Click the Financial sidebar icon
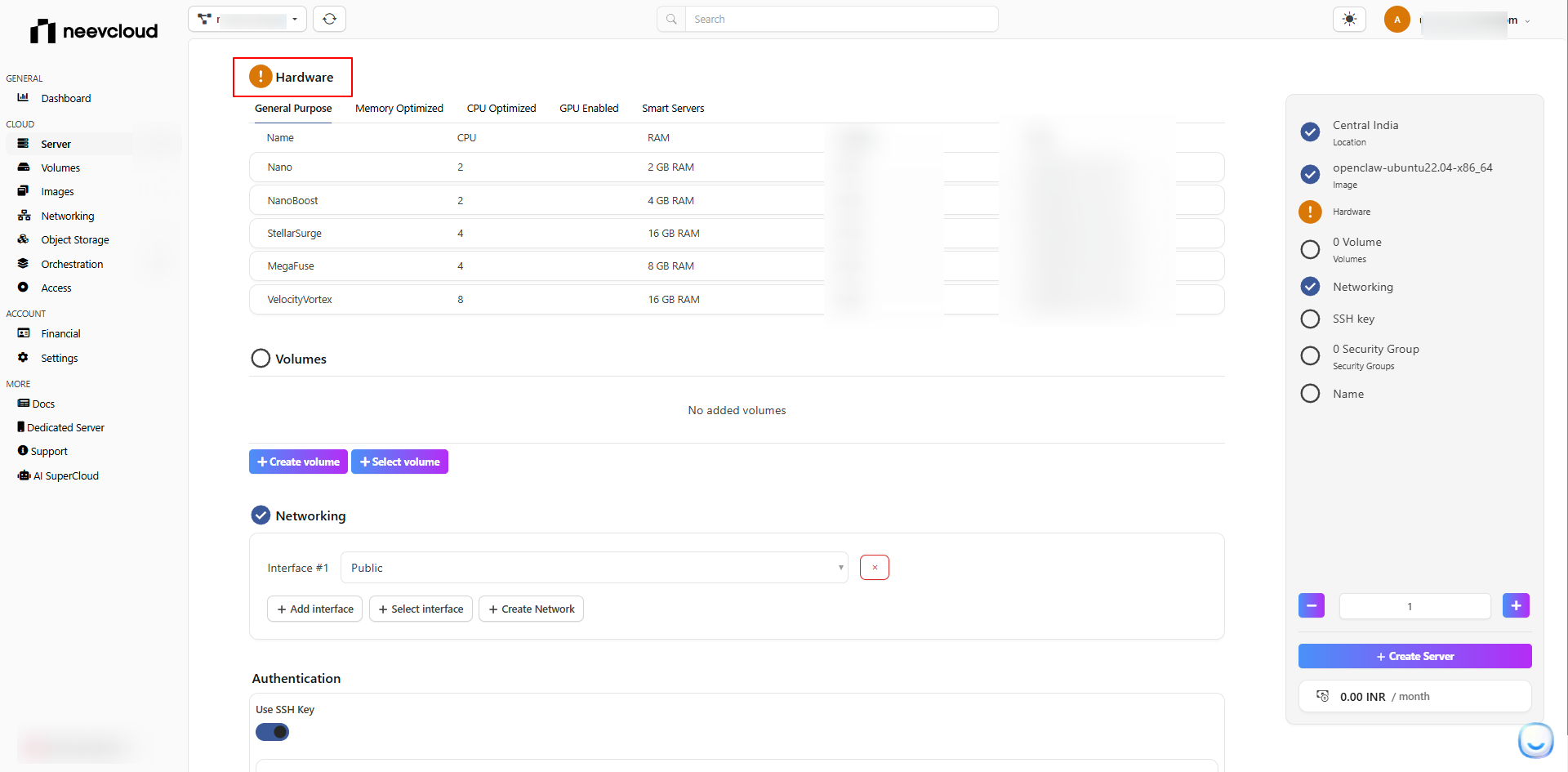Viewport: 1568px width, 772px height. click(x=24, y=333)
